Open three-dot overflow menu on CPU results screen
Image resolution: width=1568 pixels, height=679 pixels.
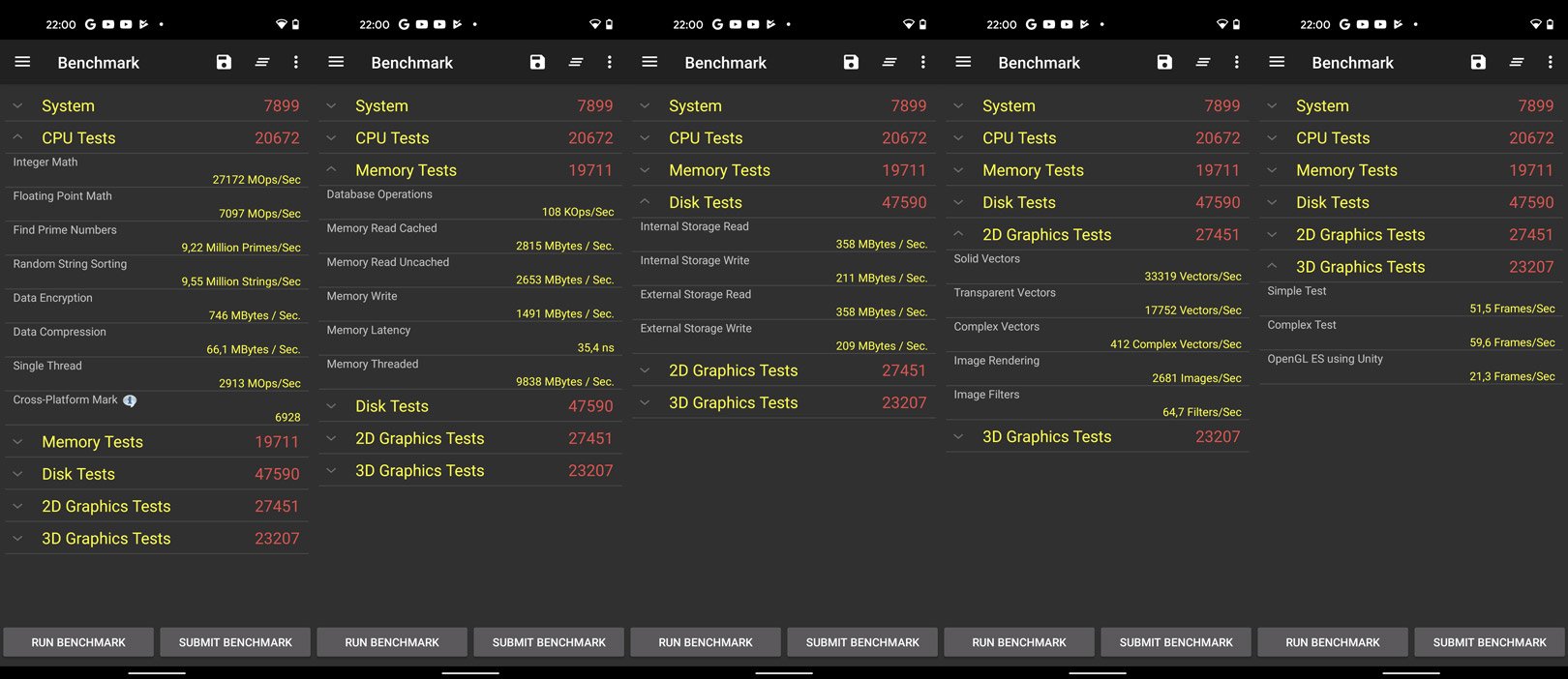(295, 62)
